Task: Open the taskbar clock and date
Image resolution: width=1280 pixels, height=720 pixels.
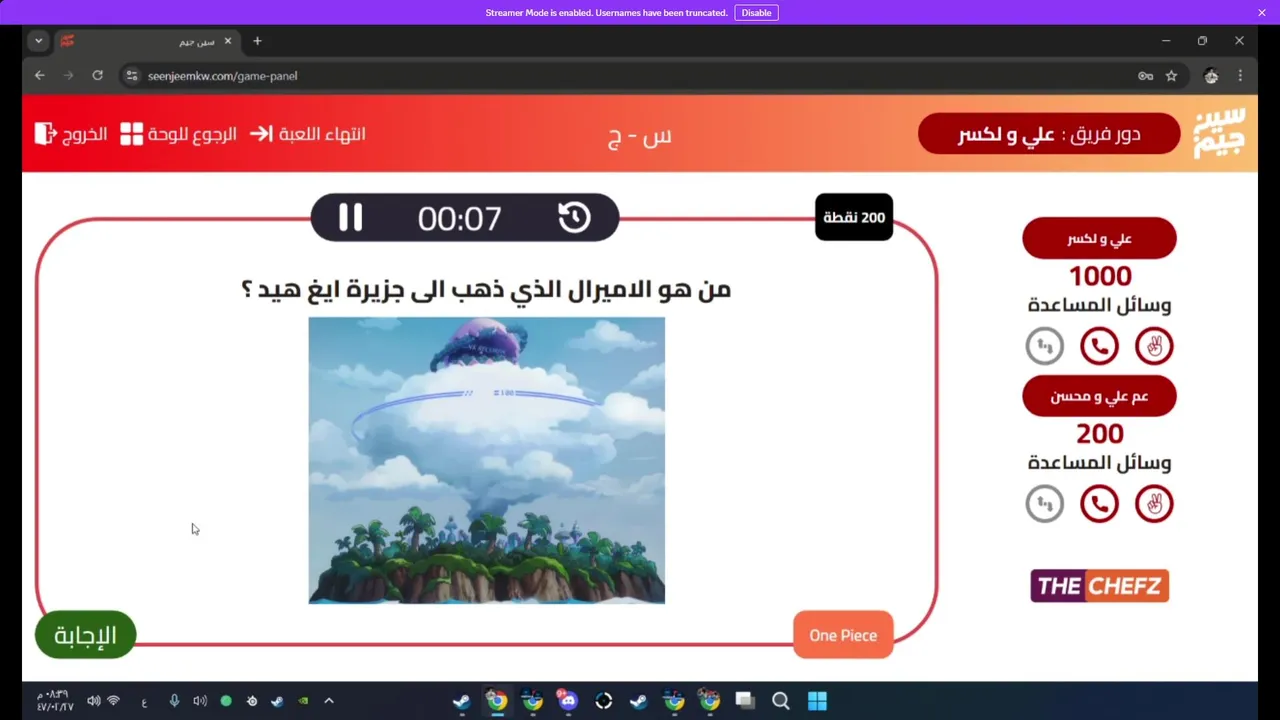Action: pos(55,701)
